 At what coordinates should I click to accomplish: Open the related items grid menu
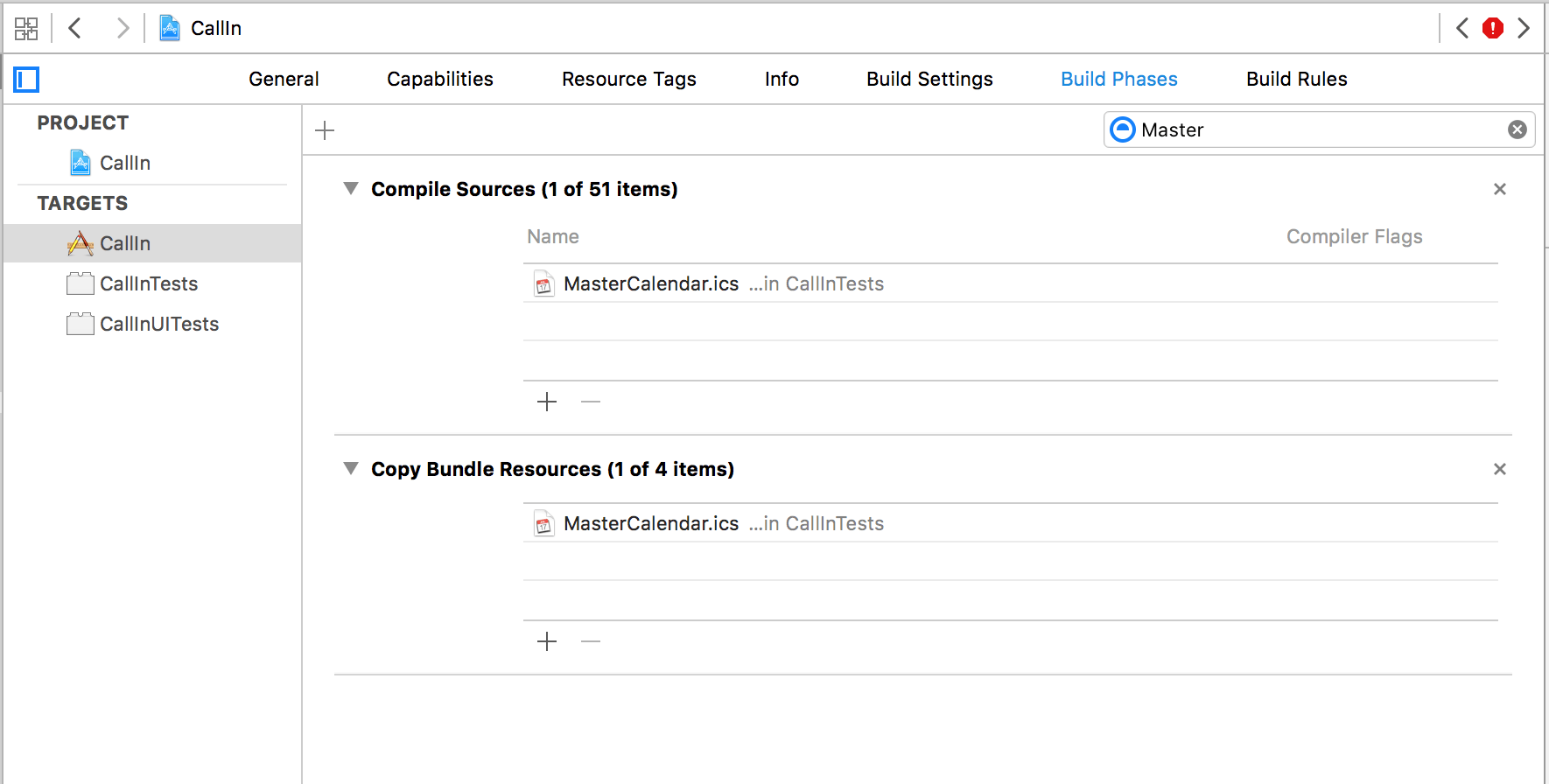tap(26, 29)
